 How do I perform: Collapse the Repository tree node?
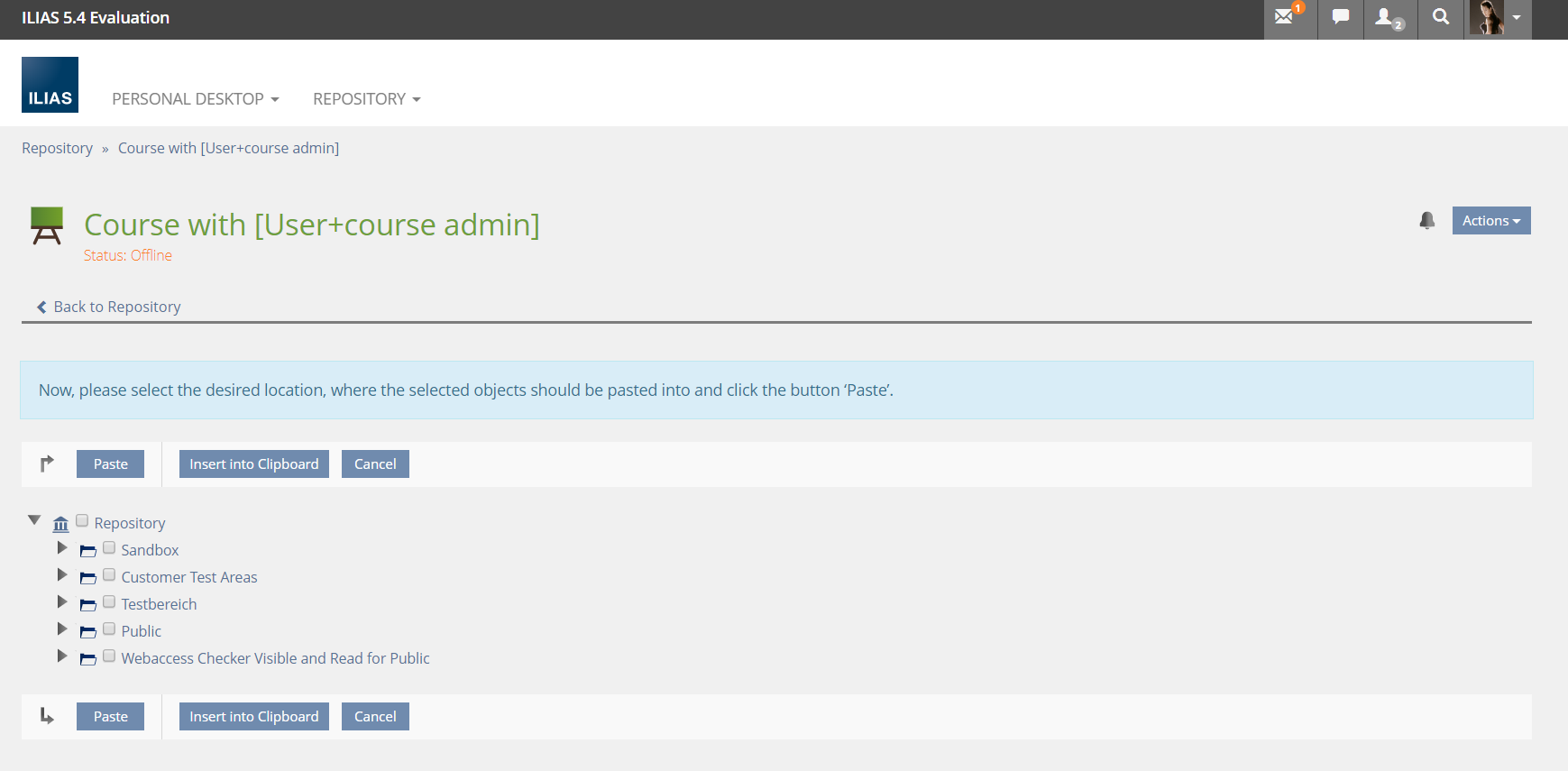(34, 520)
